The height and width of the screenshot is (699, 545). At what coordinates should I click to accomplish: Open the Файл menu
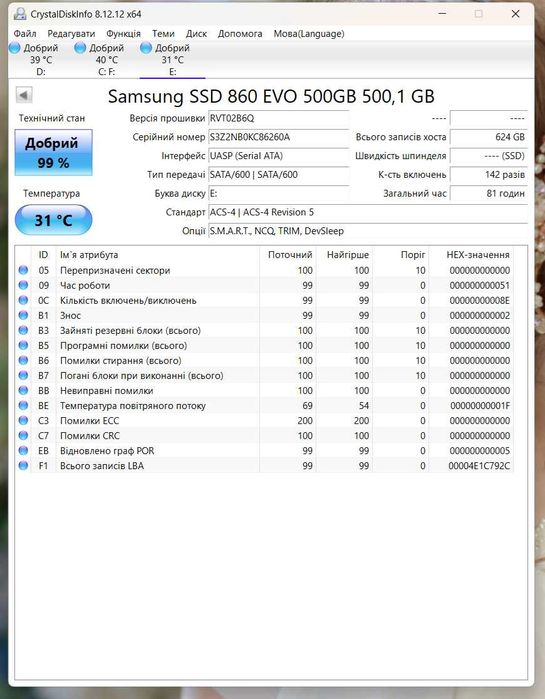[x=25, y=34]
